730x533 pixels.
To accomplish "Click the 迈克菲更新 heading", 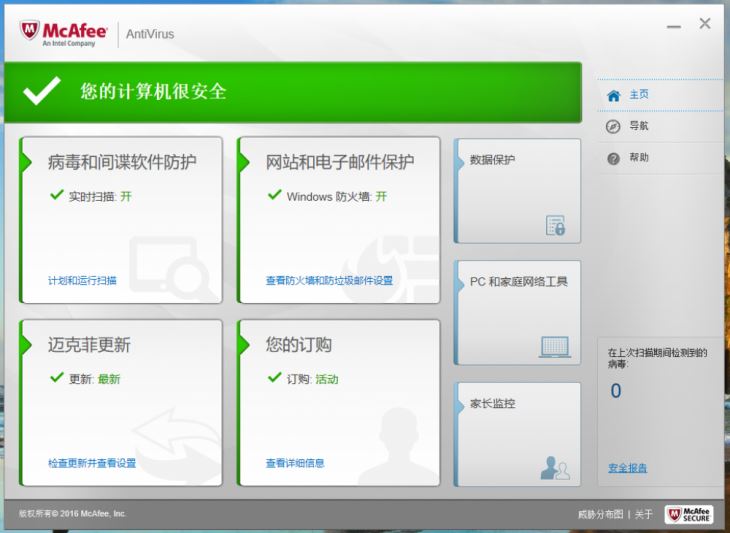I will [89, 345].
